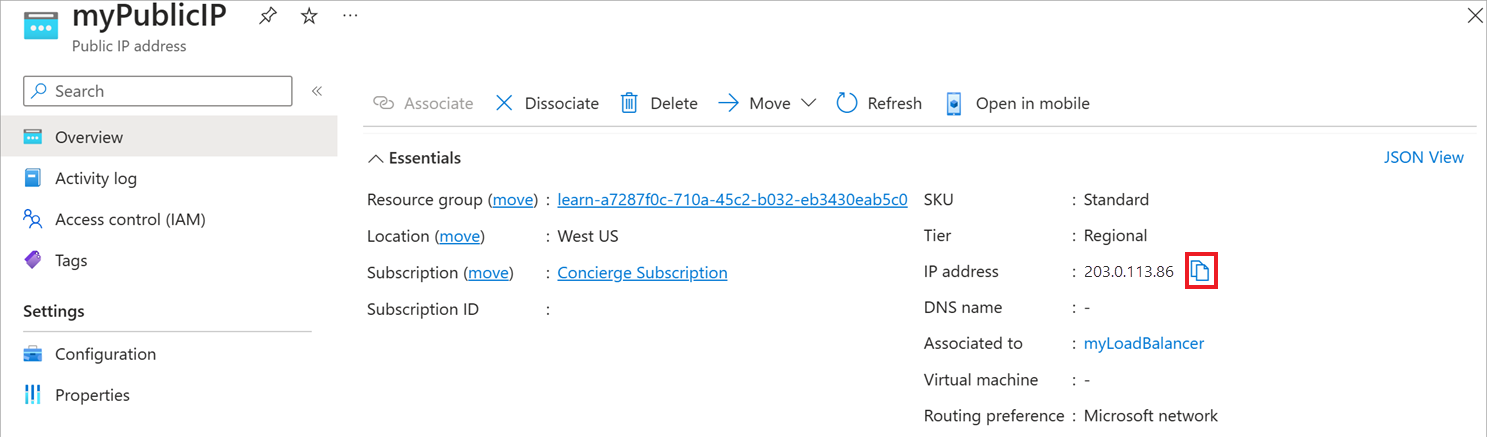Collapse the Essentials section

click(x=414, y=158)
